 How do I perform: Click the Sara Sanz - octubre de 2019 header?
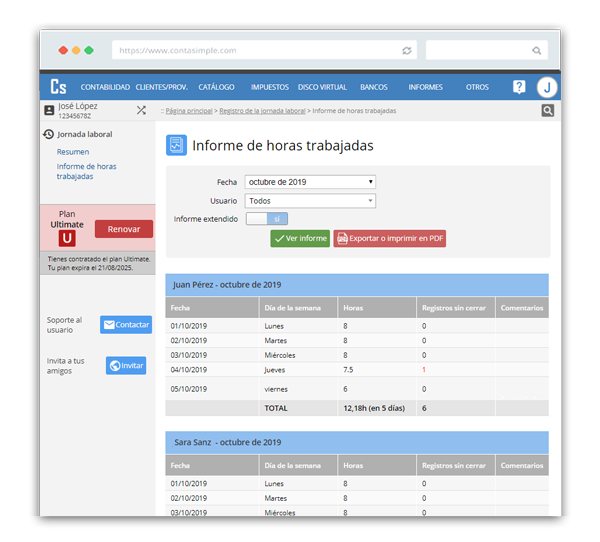coord(357,442)
